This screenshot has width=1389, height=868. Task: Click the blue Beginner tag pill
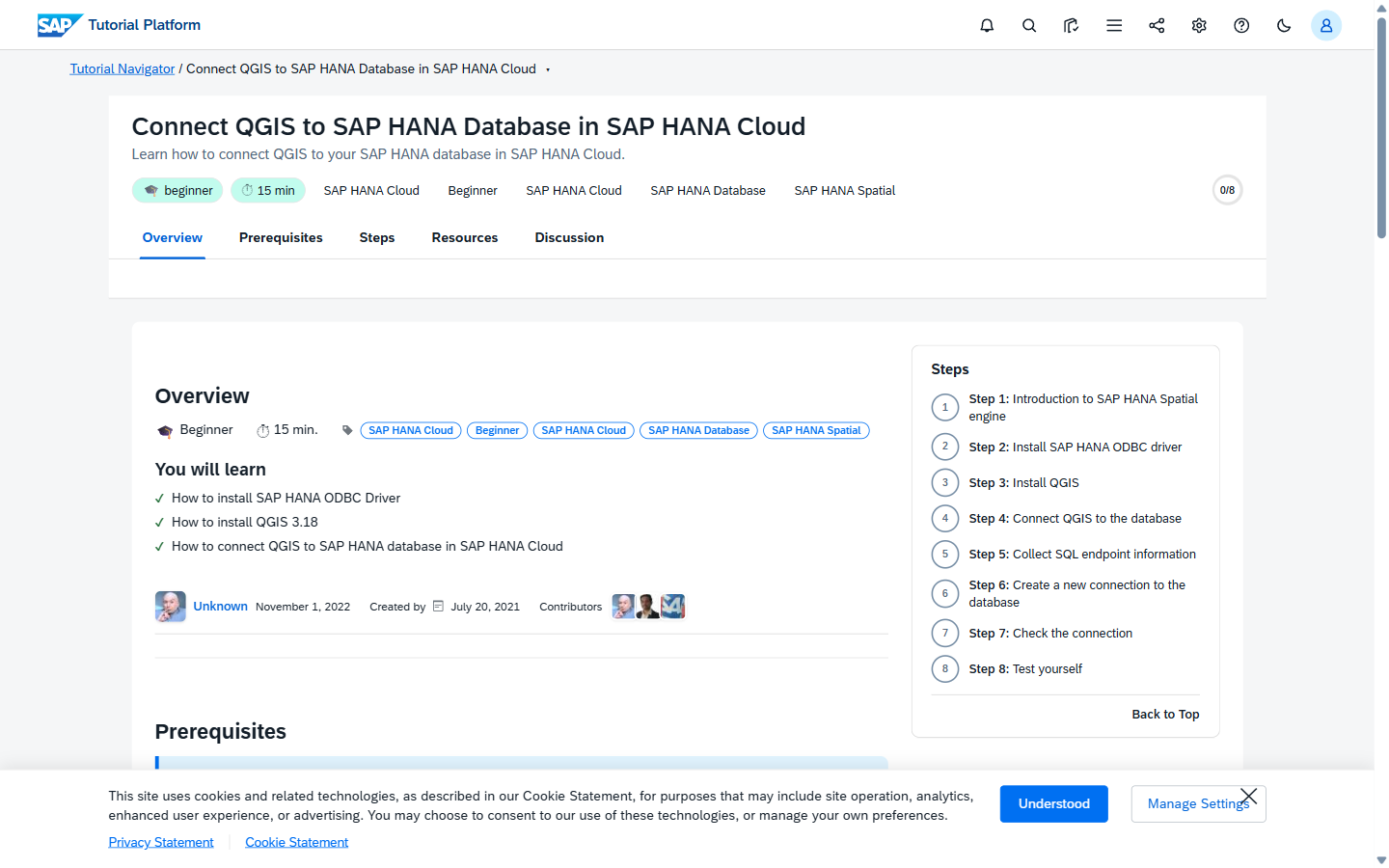pyautogui.click(x=497, y=430)
